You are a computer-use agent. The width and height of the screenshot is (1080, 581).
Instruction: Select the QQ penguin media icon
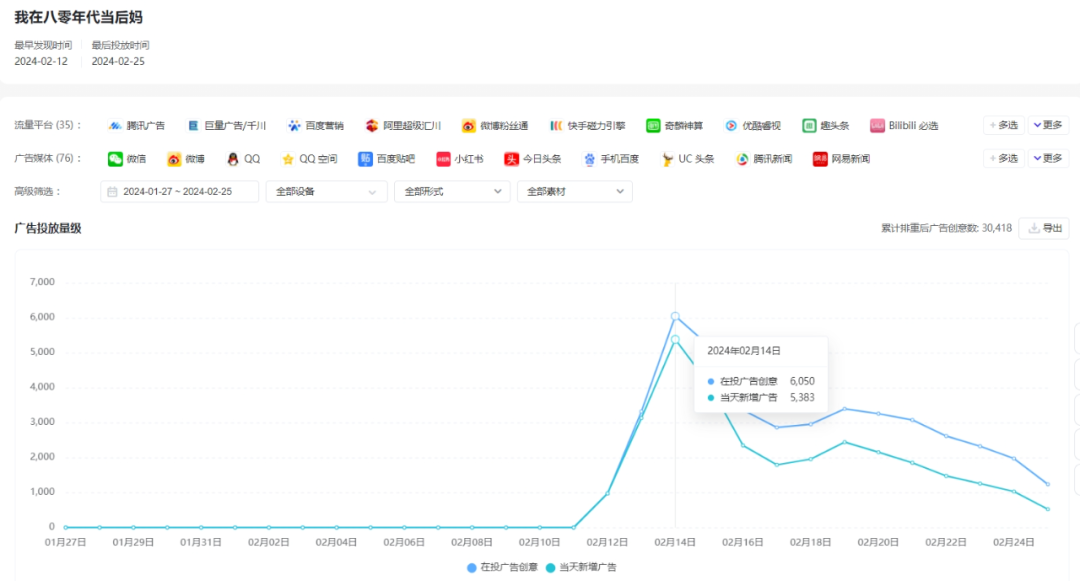coord(232,159)
